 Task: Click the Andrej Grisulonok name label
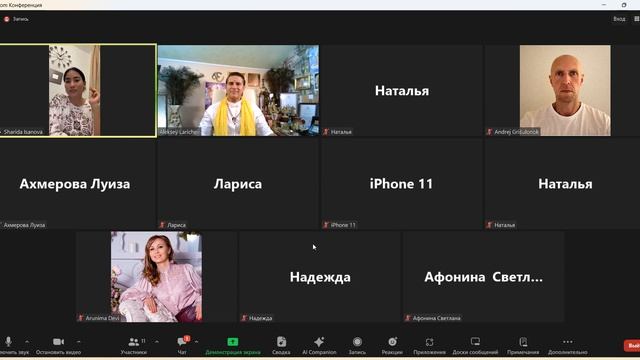click(x=516, y=132)
